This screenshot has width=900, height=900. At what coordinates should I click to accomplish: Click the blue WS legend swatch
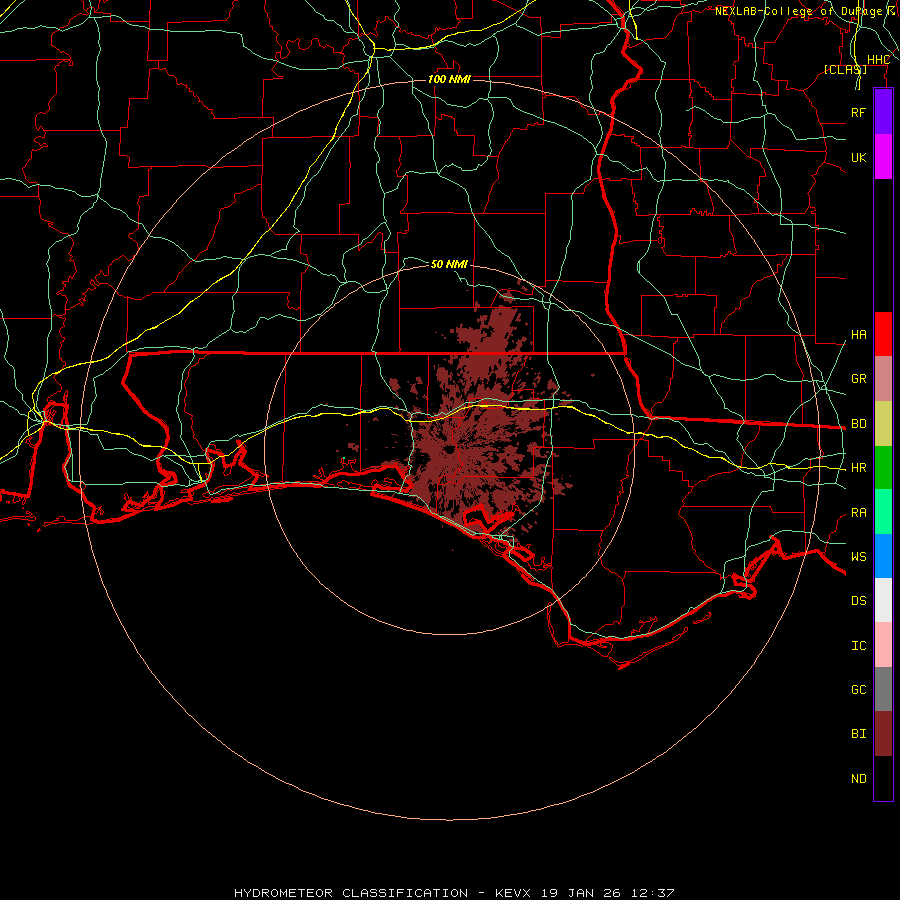[x=883, y=556]
